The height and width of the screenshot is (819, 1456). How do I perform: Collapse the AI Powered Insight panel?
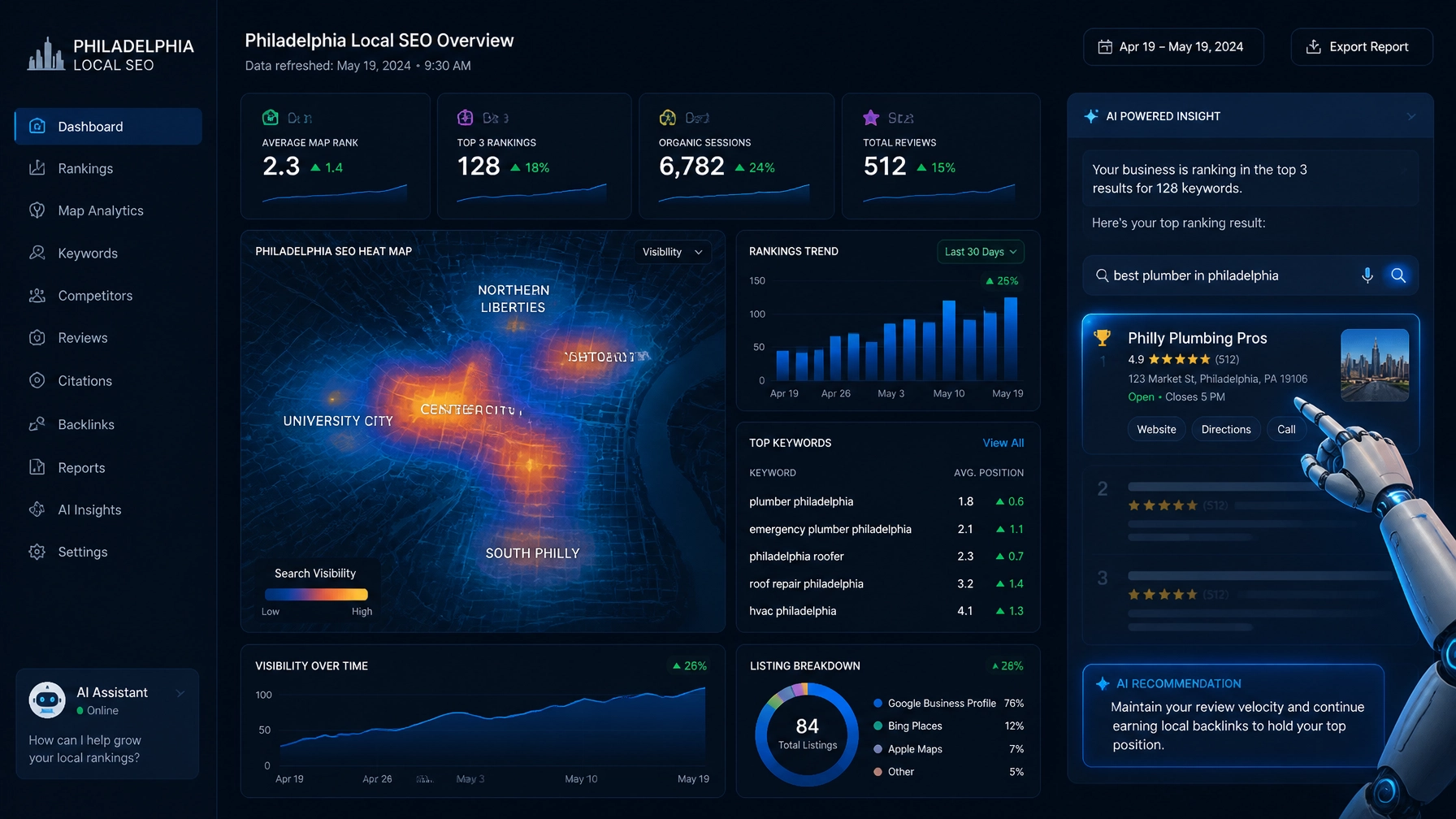(x=1411, y=117)
